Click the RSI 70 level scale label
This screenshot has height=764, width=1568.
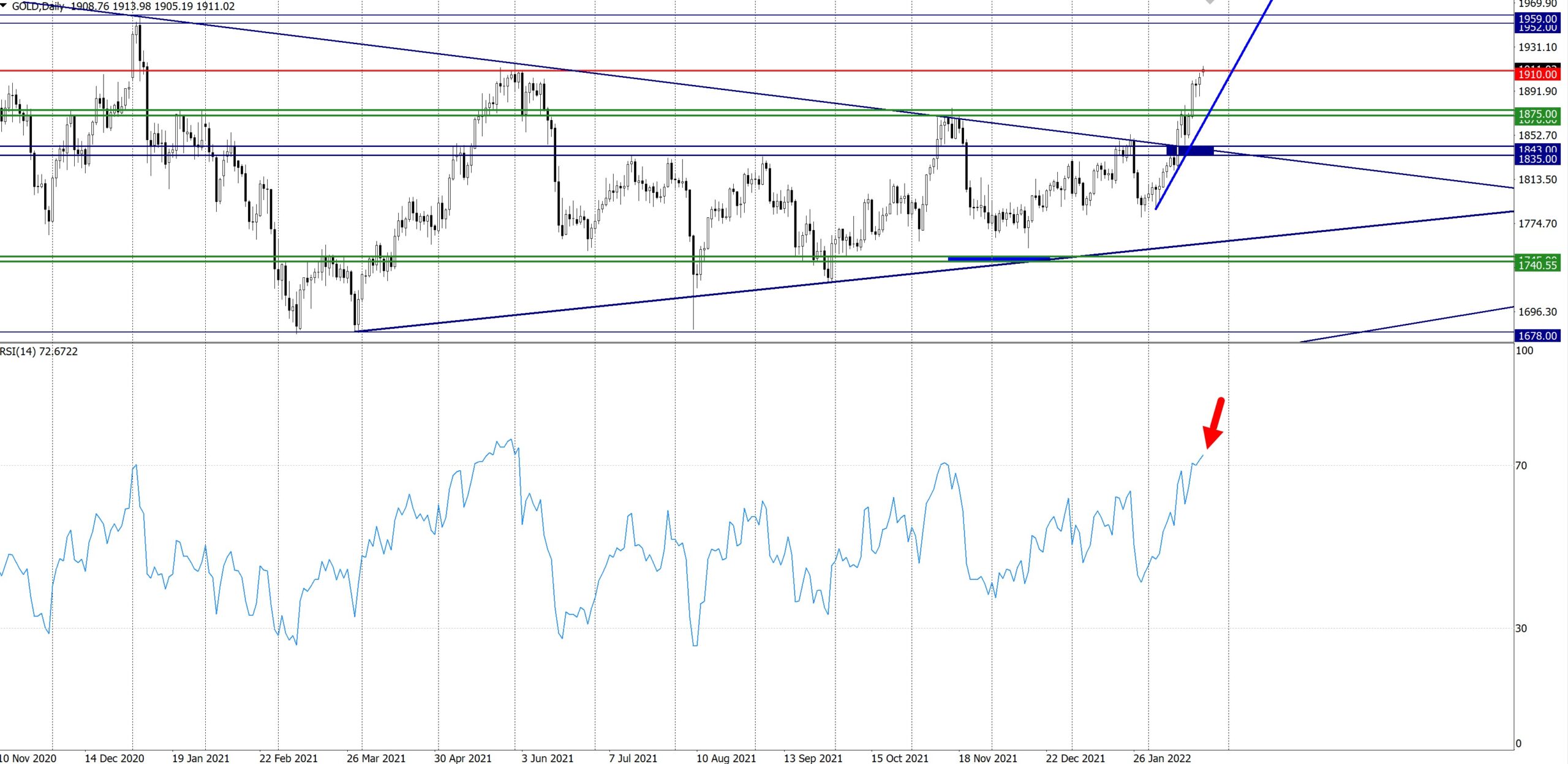tap(1521, 466)
